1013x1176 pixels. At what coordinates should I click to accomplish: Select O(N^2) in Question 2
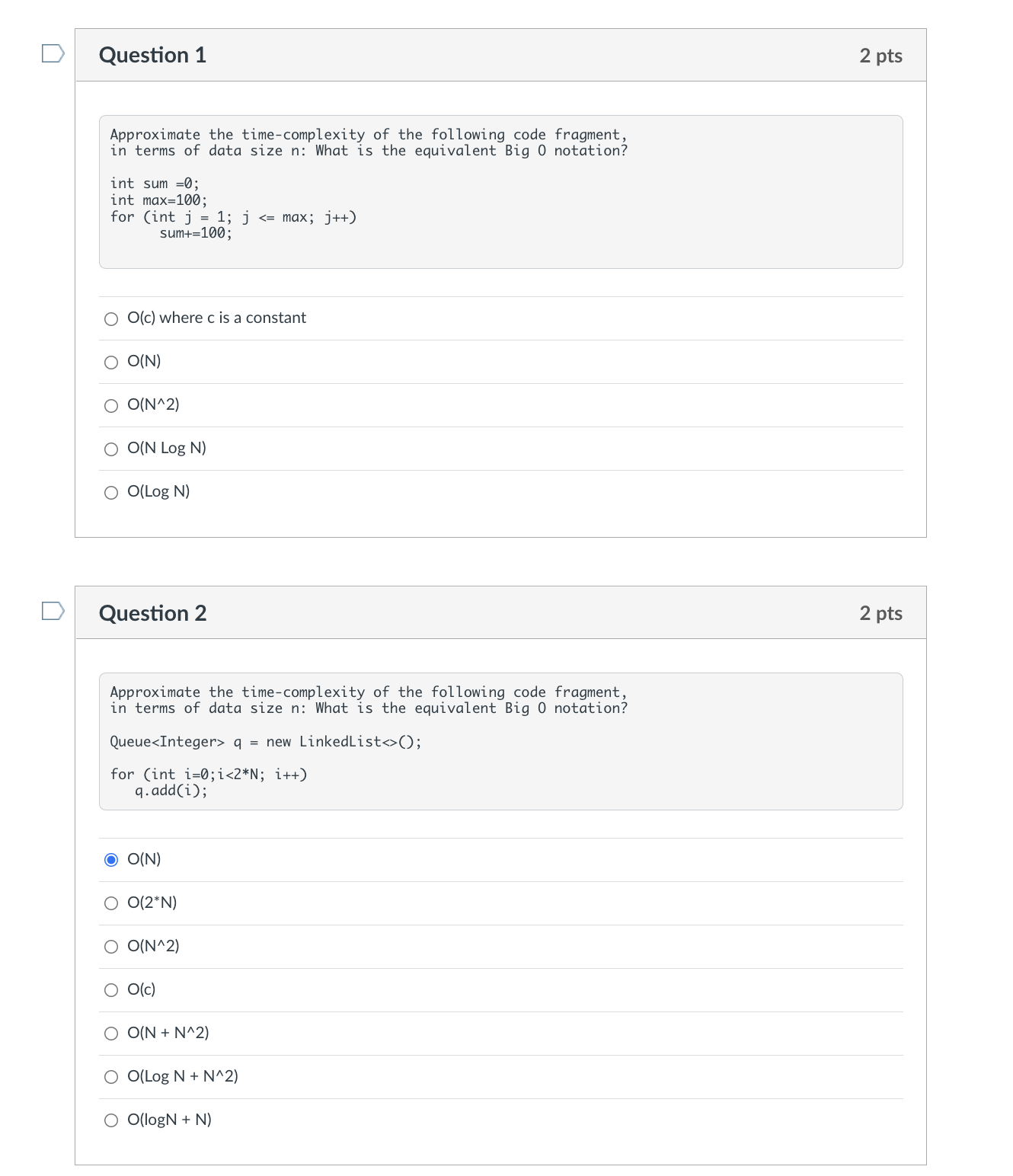(x=111, y=947)
